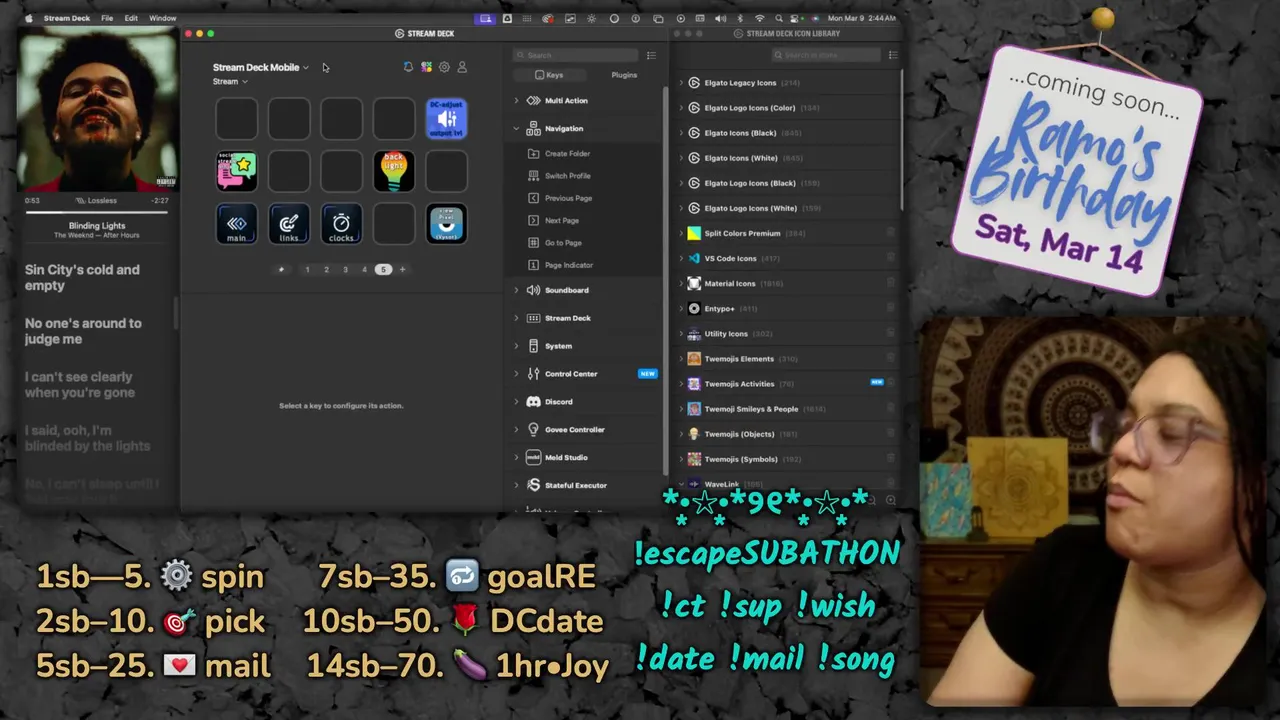Viewport: 1280px width, 720px height.
Task: Select the back light rainbow bulb key
Action: click(394, 171)
